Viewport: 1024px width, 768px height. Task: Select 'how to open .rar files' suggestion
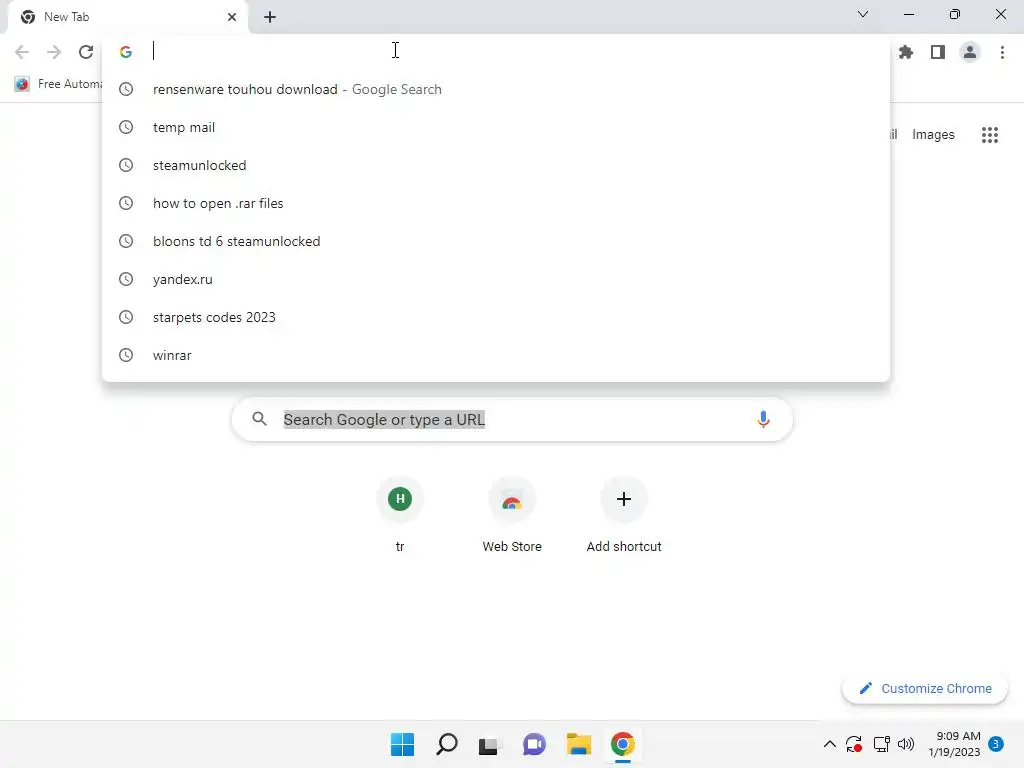[496, 203]
